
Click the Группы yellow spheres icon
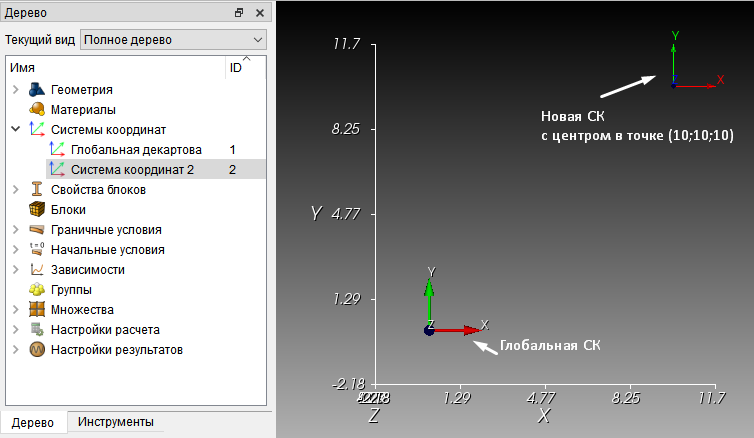coord(37,289)
